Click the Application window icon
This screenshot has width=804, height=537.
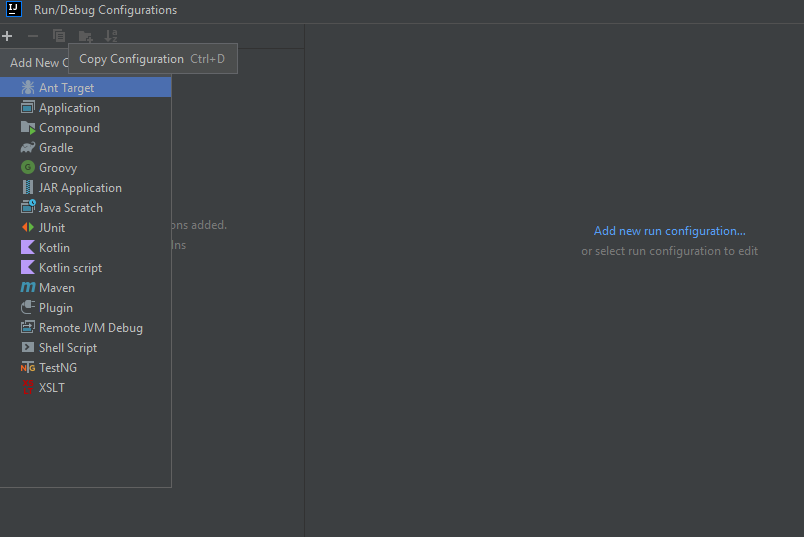click(28, 107)
